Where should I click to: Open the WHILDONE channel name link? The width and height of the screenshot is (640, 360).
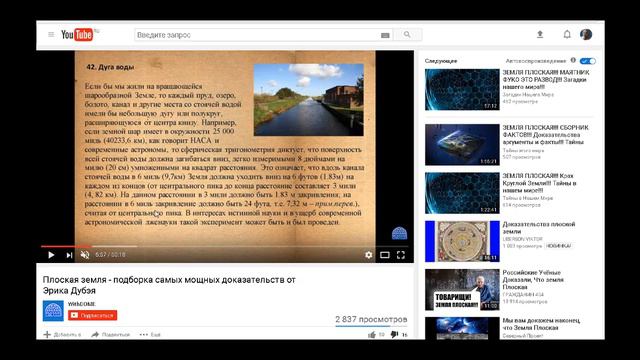pyautogui.click(x=82, y=304)
